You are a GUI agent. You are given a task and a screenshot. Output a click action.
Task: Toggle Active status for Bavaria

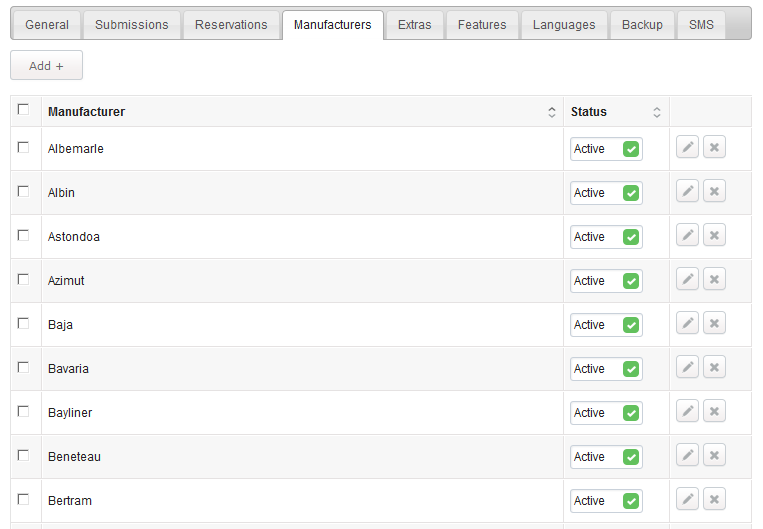606,369
